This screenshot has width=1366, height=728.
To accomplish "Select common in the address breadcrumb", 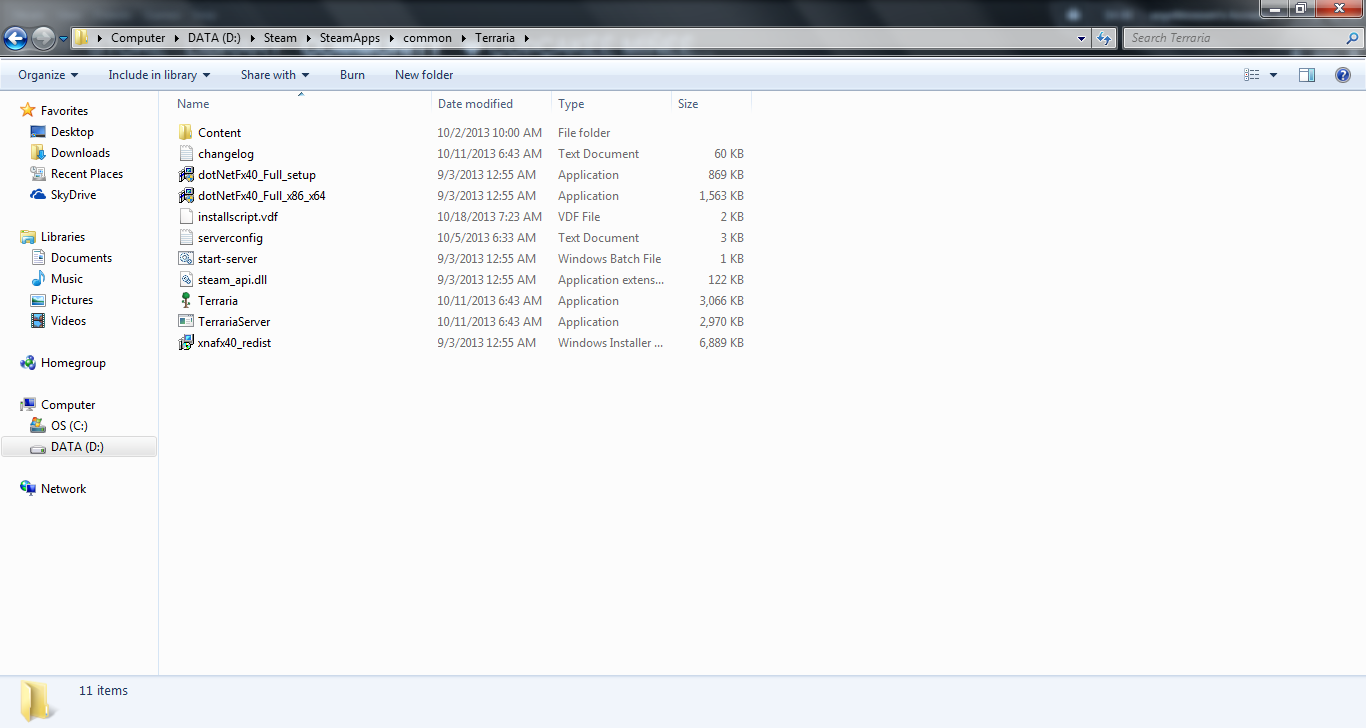I will [x=428, y=38].
